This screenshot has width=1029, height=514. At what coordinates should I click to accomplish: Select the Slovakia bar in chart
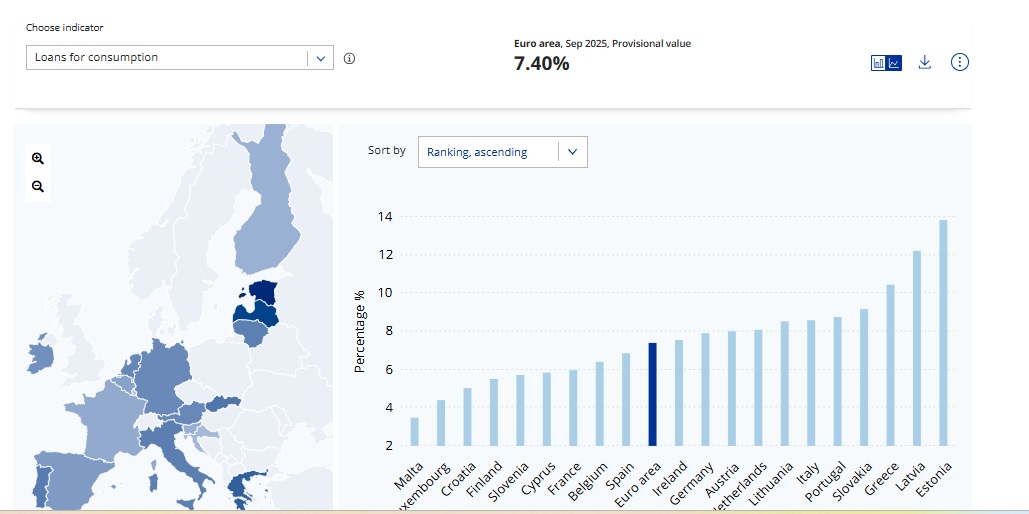[864, 377]
